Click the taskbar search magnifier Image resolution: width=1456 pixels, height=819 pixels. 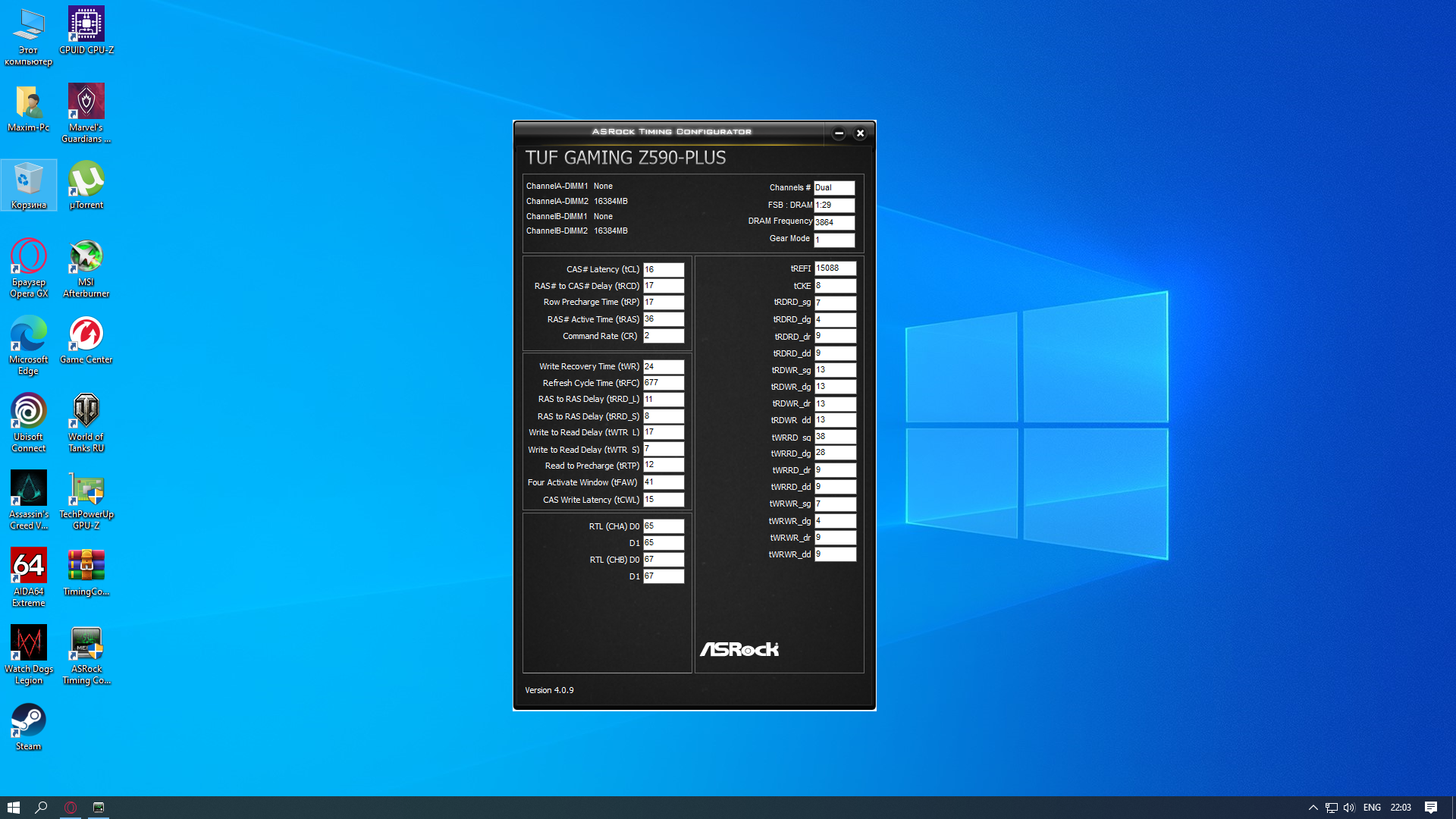tap(42, 808)
